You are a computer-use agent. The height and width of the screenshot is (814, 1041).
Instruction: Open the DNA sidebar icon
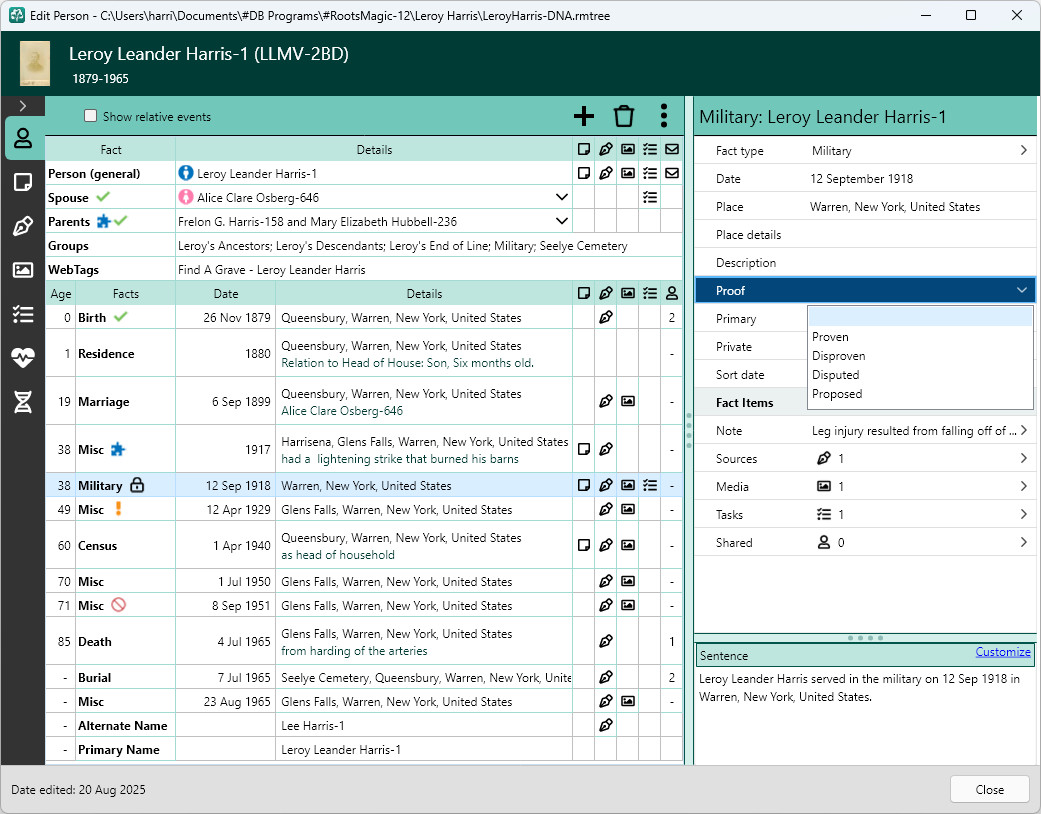tap(23, 402)
